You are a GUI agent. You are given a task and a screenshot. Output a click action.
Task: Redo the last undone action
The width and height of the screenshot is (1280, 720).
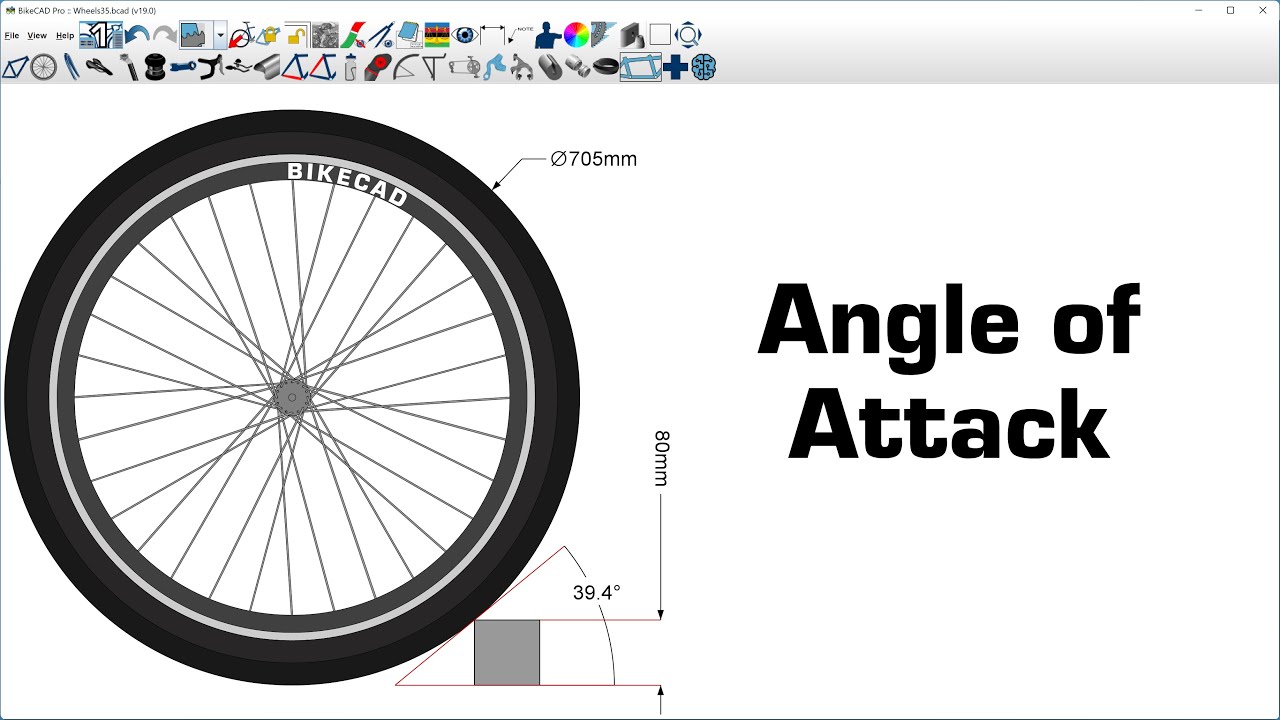tap(165, 35)
